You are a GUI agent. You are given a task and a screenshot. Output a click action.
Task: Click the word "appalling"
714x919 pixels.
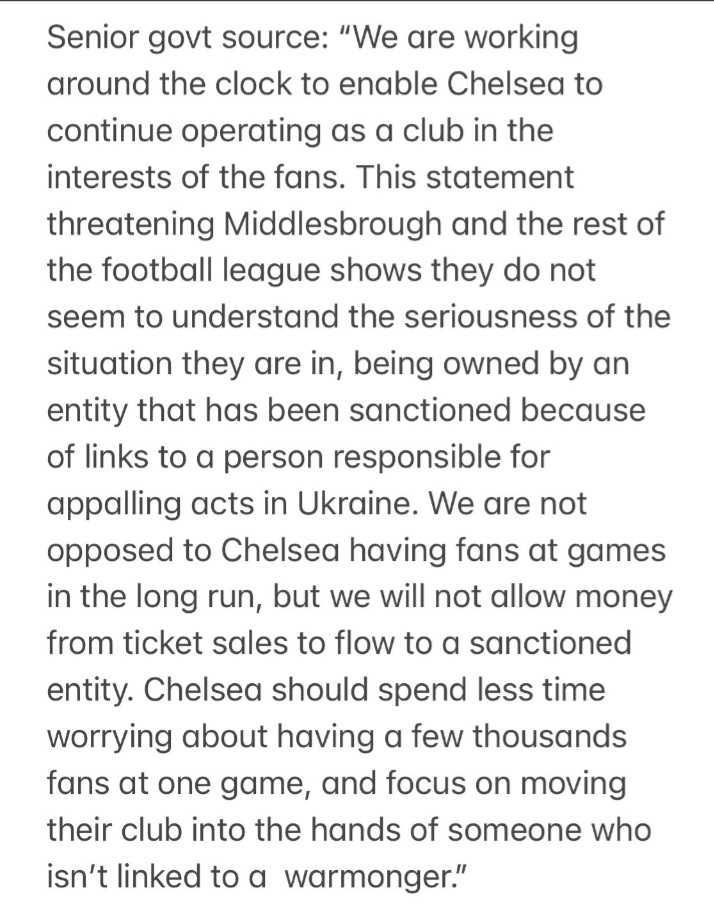click(114, 505)
